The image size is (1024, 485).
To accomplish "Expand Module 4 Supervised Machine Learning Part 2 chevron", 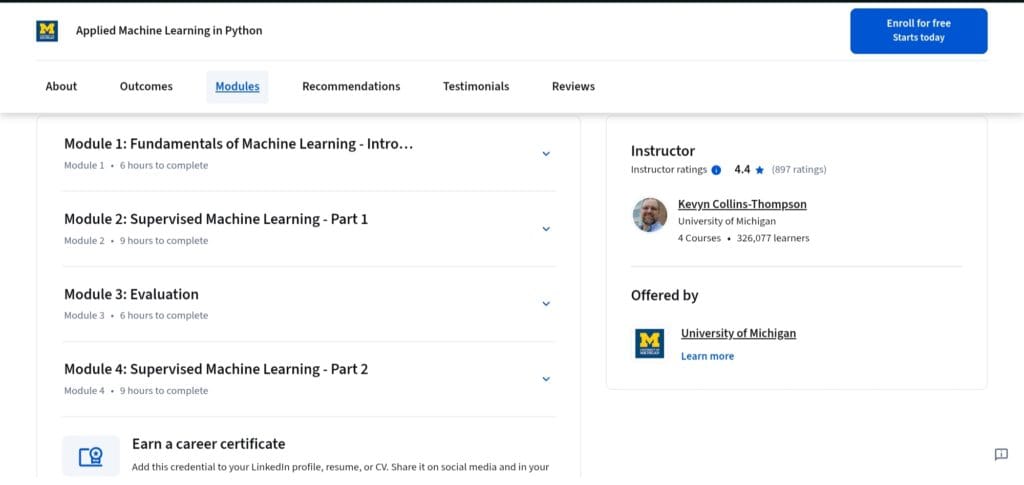I will point(546,379).
